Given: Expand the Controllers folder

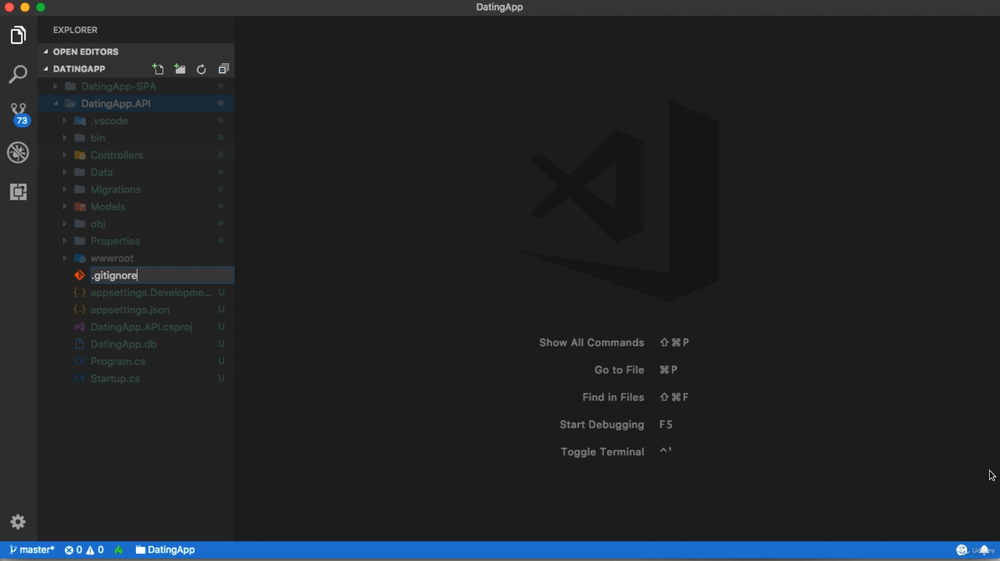Looking at the screenshot, I should [136, 155].
